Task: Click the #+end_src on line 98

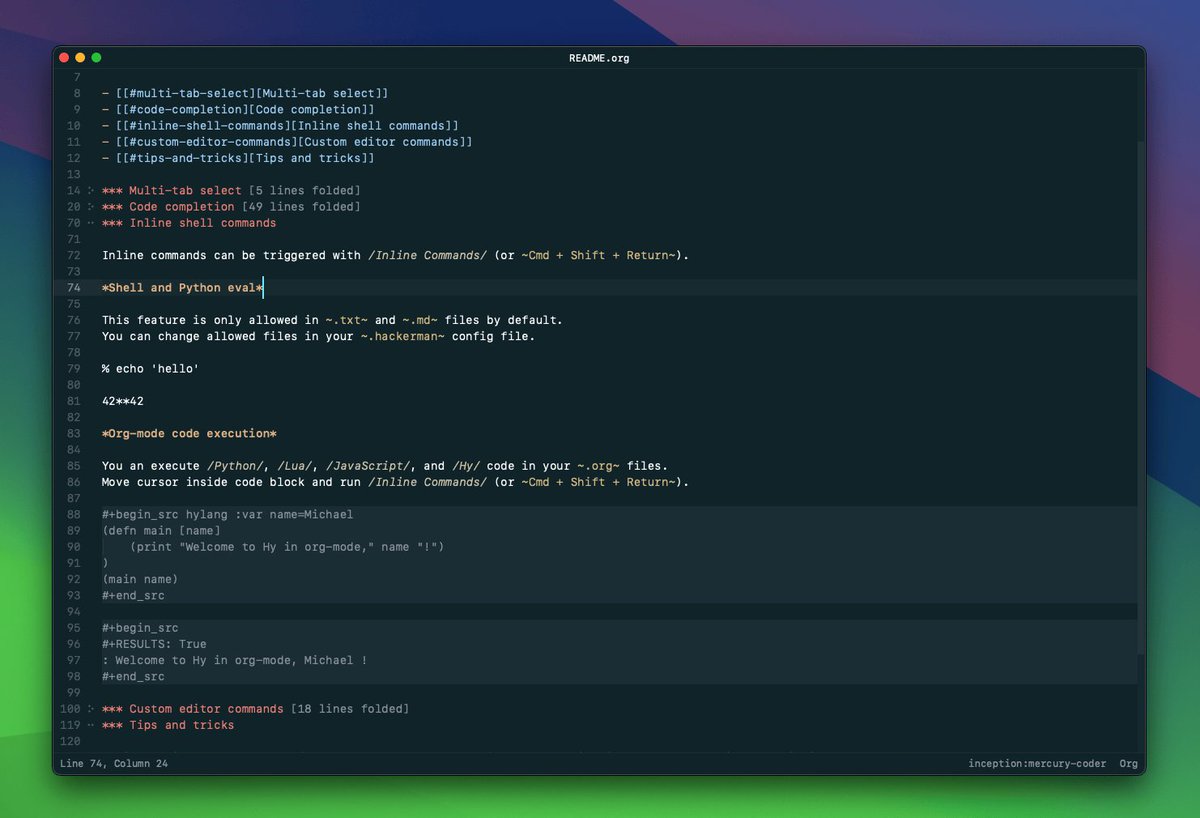Action: point(133,677)
